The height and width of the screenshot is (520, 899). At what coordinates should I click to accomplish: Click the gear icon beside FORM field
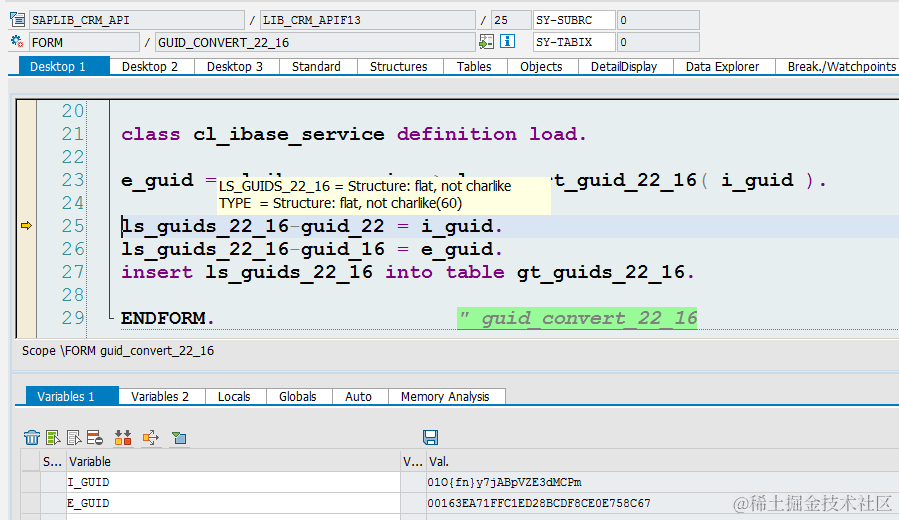click(17, 42)
